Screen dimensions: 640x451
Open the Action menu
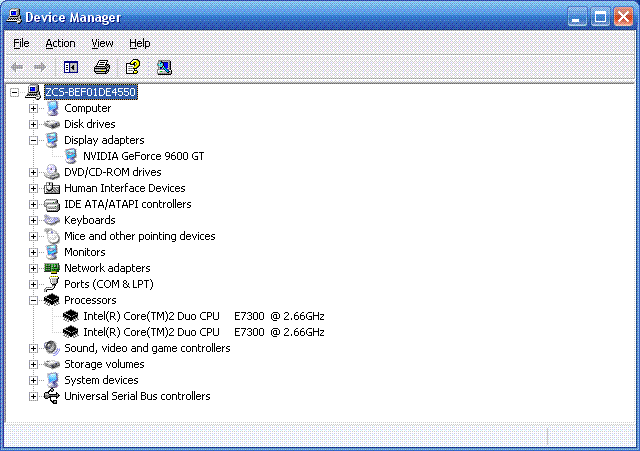[x=60, y=43]
